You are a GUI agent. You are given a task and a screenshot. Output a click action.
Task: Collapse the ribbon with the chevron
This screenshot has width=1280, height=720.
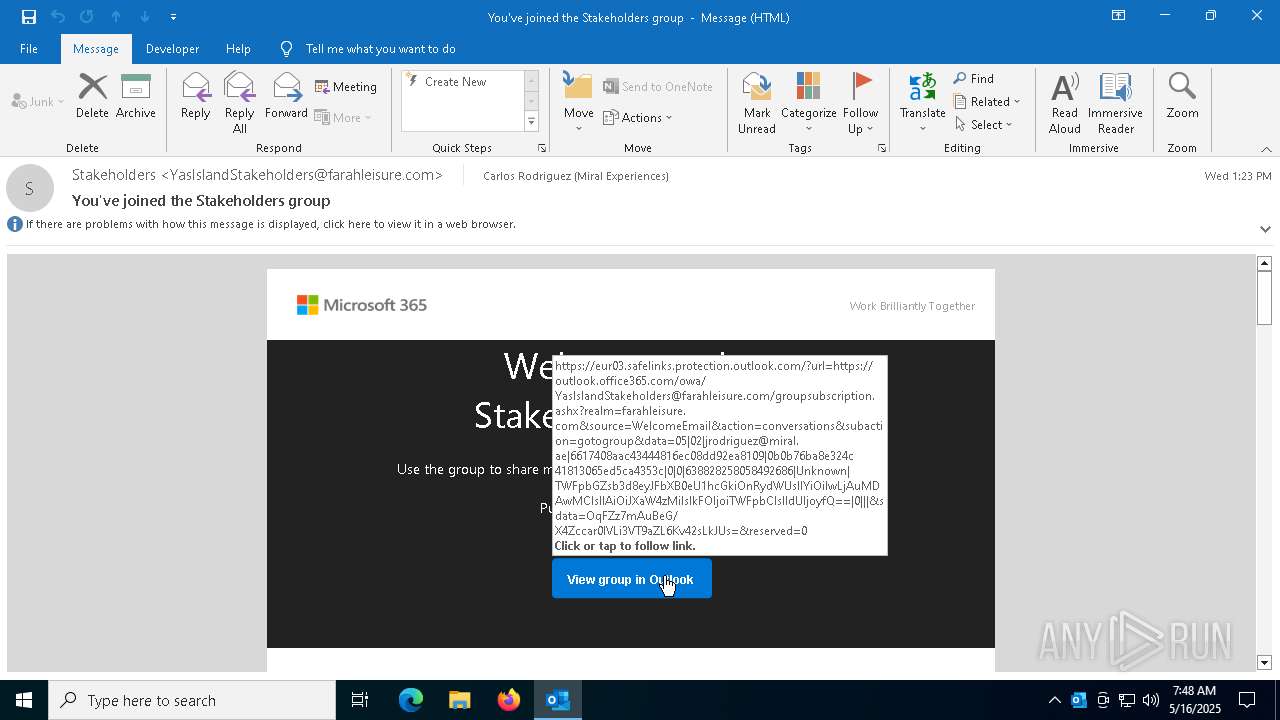click(x=1266, y=149)
